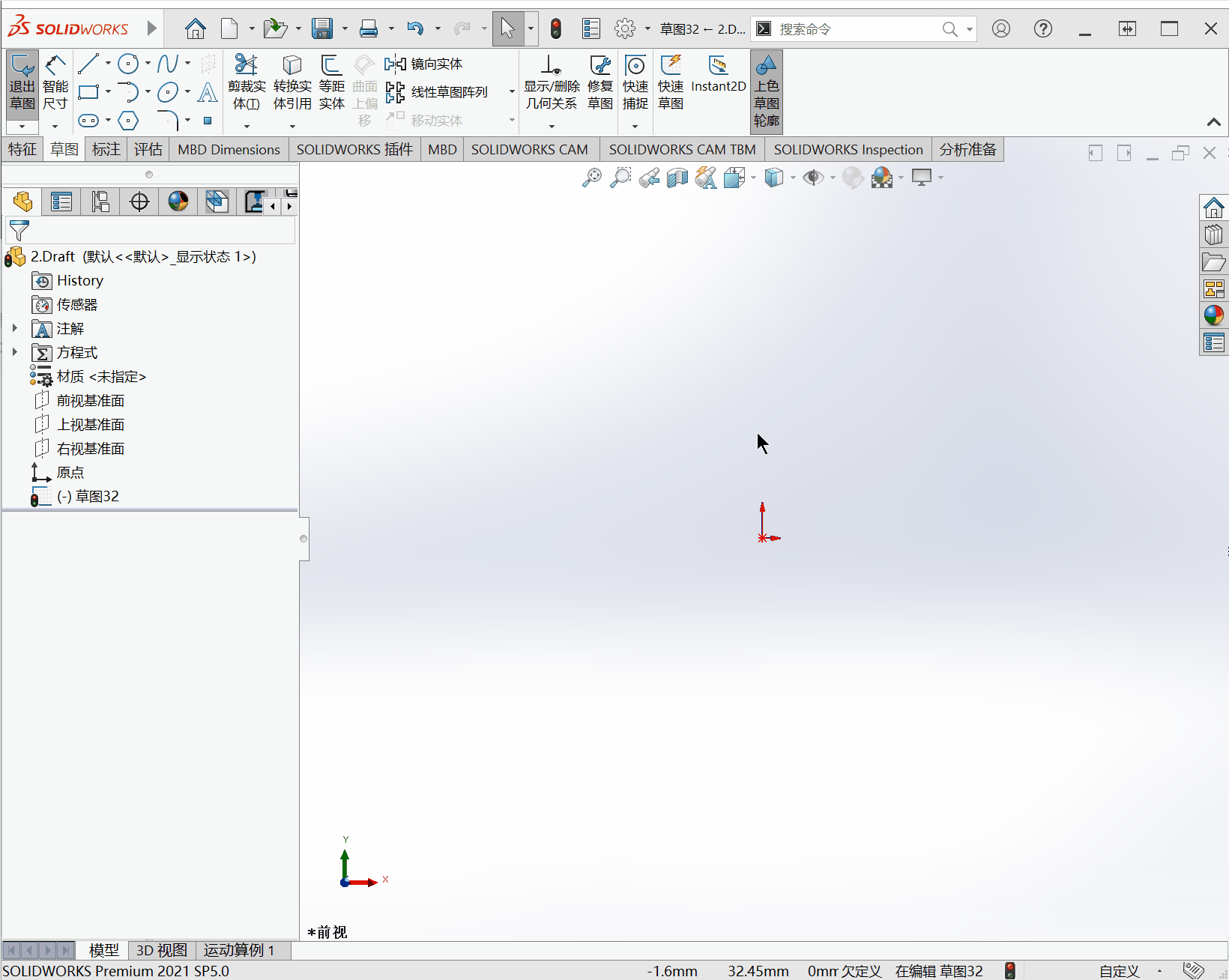Select the Circle sketch tool
The height and width of the screenshot is (980, 1229).
point(129,64)
